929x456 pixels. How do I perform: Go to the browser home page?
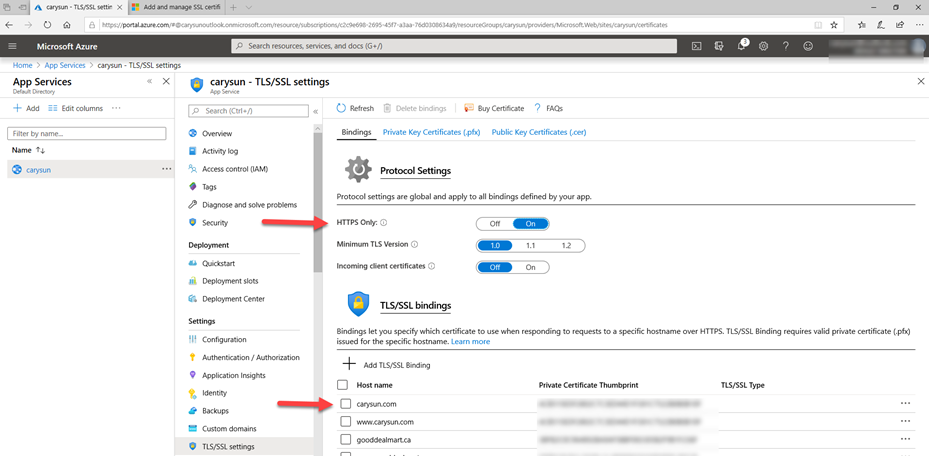pyautogui.click(x=66, y=25)
